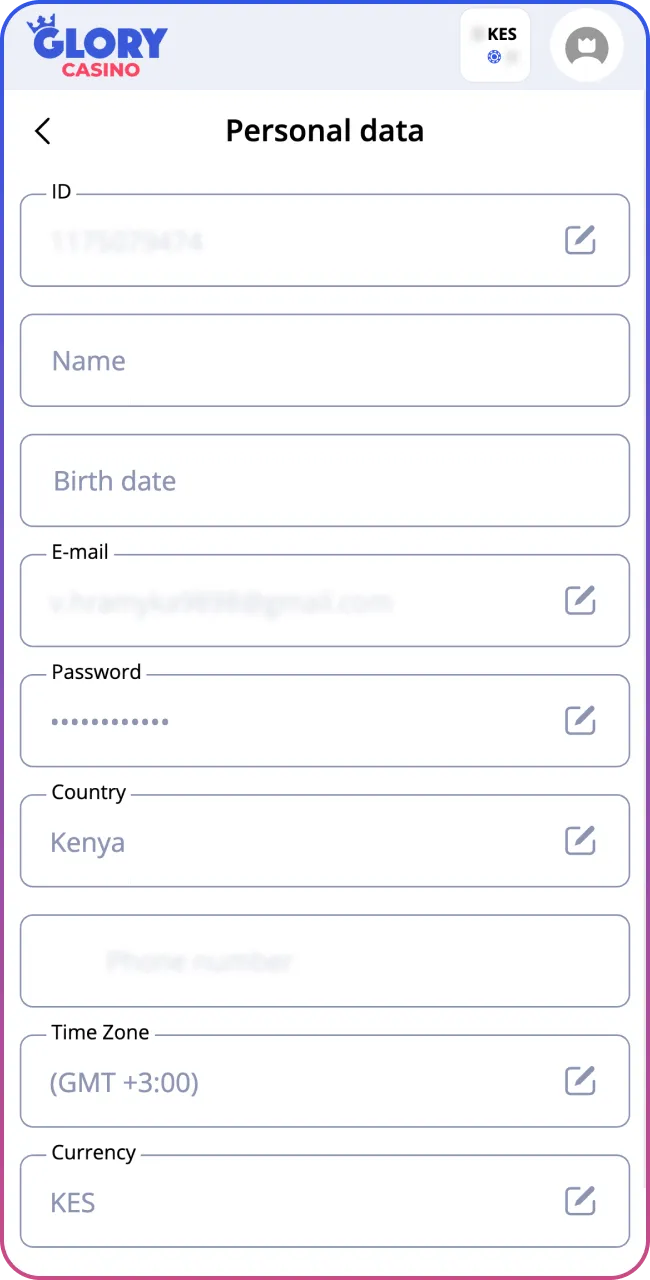The width and height of the screenshot is (650, 1280).
Task: Click the edit icon in E-mail field
Action: [580, 600]
